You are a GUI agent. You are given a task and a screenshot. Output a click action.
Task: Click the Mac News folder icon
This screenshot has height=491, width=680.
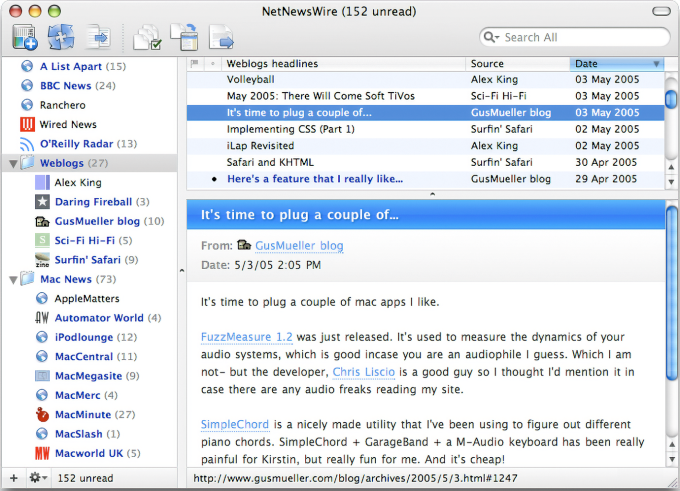[27, 278]
